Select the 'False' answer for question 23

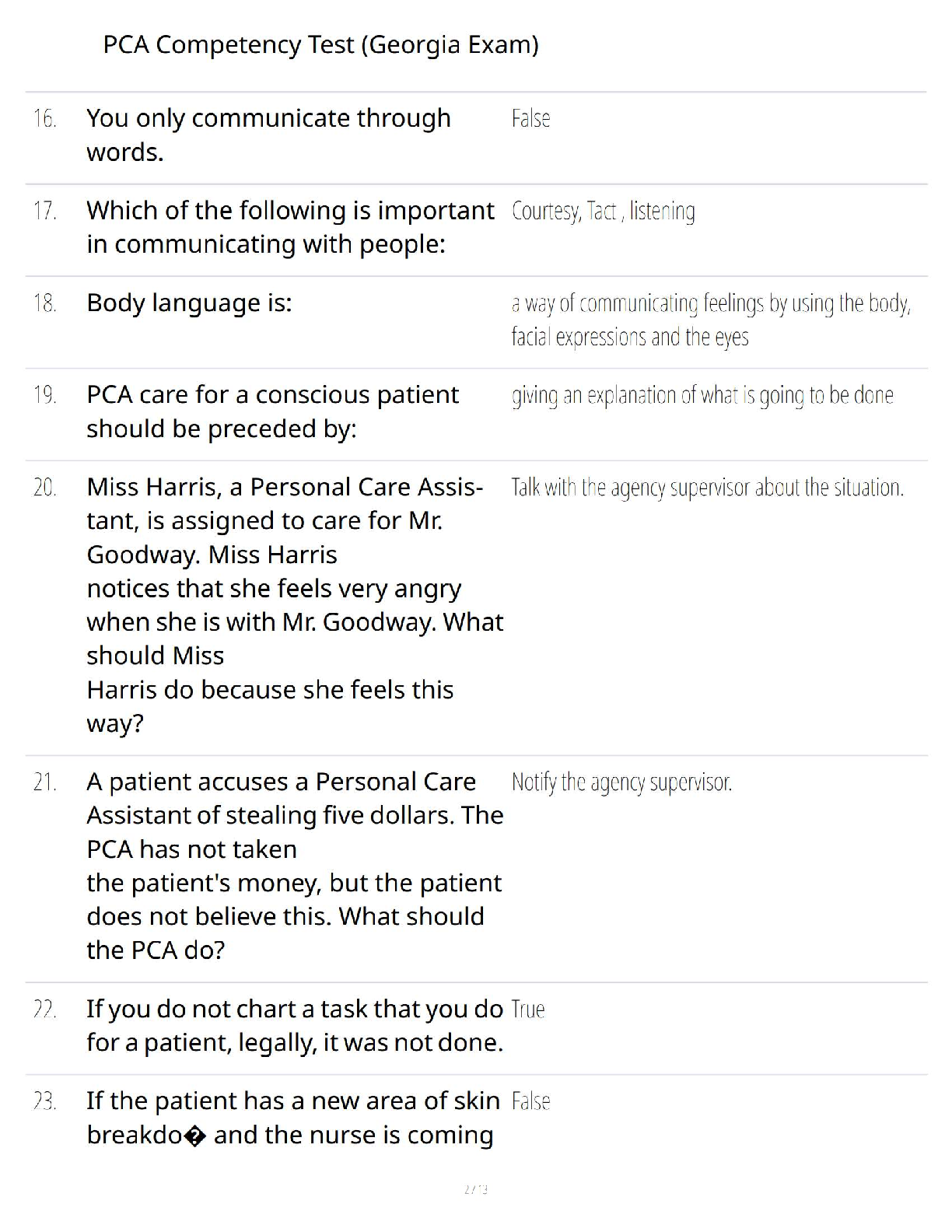(x=530, y=1102)
